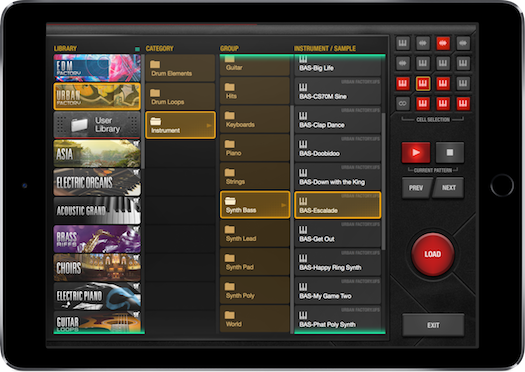525x372 pixels.
Task: Open the Drum Loops category folder
Action: tap(180, 96)
